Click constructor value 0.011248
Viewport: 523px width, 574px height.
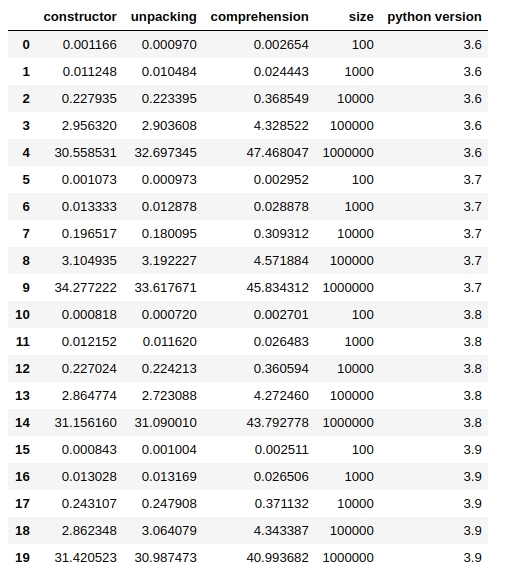pos(90,72)
